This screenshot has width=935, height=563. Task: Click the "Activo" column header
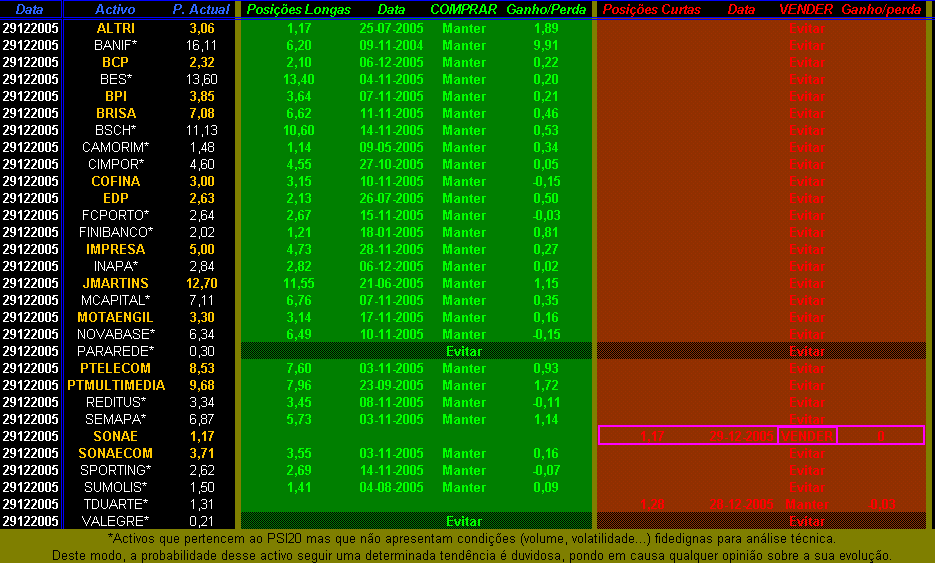click(115, 9)
